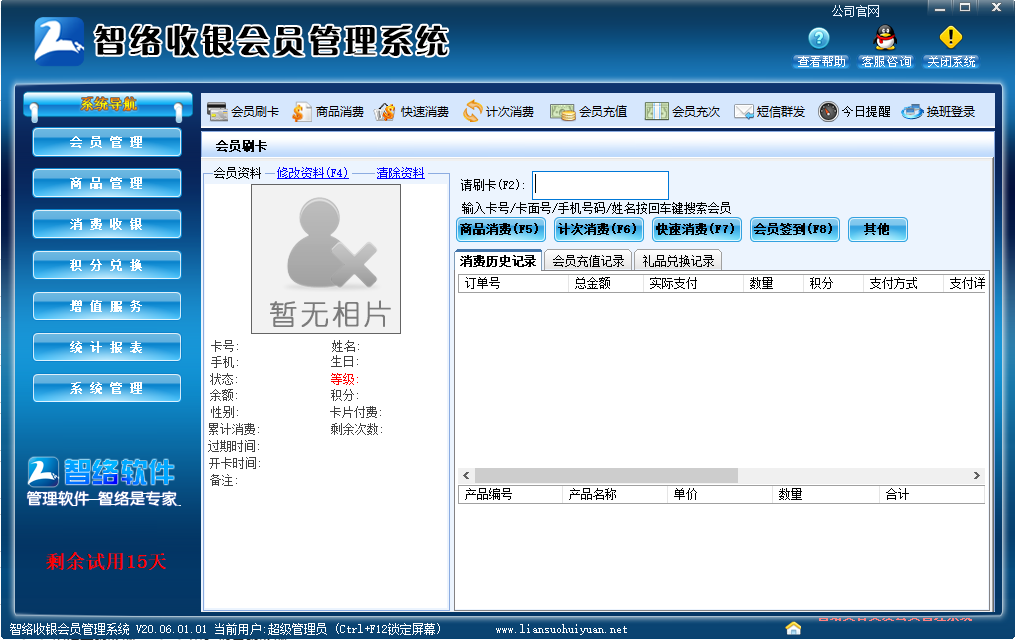This screenshot has height=640, width=1016.
Task: Click the 产品名称 column header
Action: point(614,494)
